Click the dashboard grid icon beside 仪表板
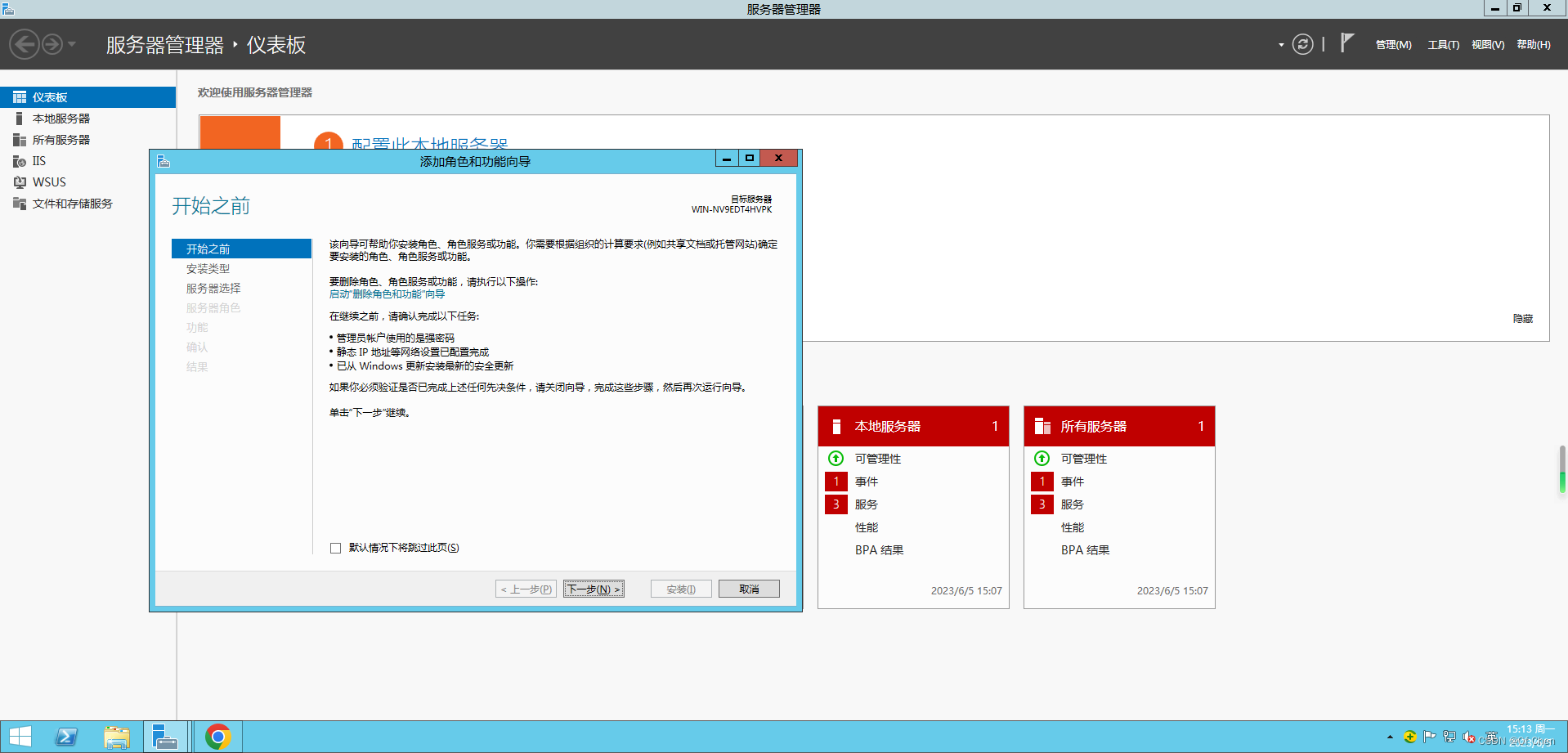 pyautogui.click(x=20, y=97)
